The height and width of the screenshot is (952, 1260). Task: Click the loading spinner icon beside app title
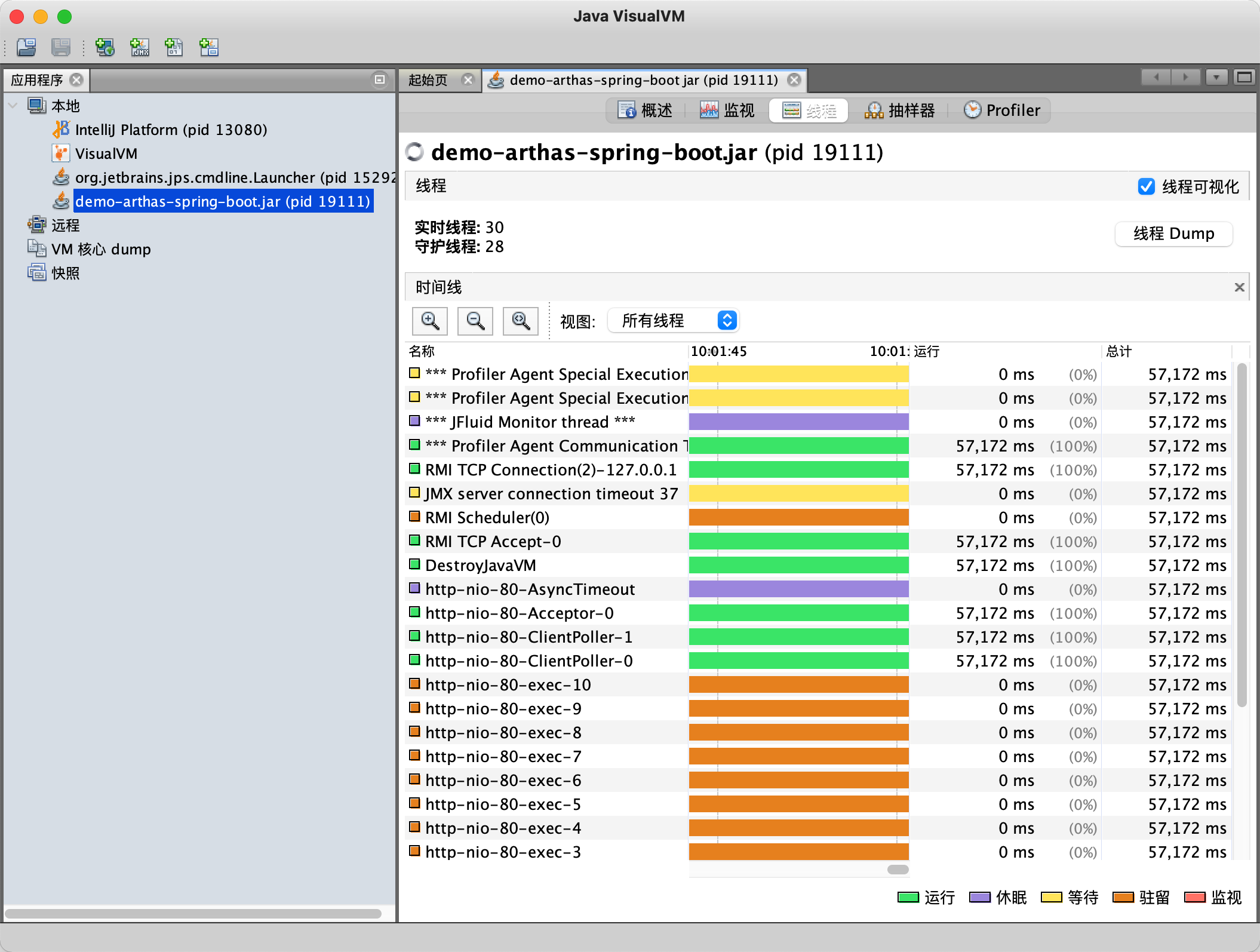coord(415,152)
